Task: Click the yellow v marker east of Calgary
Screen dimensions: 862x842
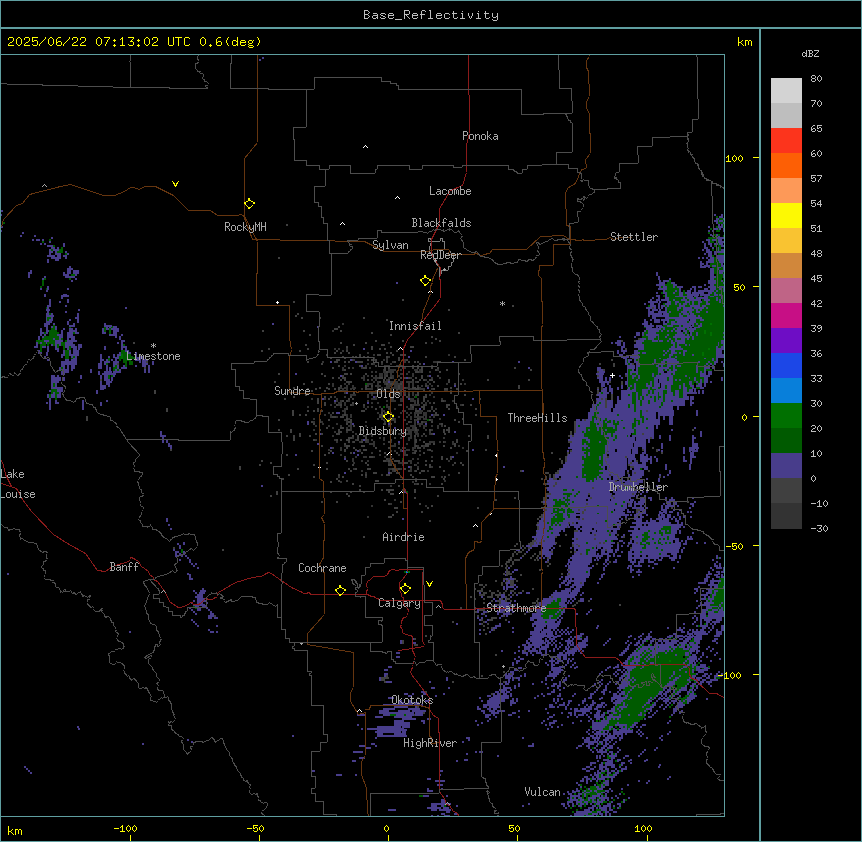Action: pyautogui.click(x=429, y=584)
